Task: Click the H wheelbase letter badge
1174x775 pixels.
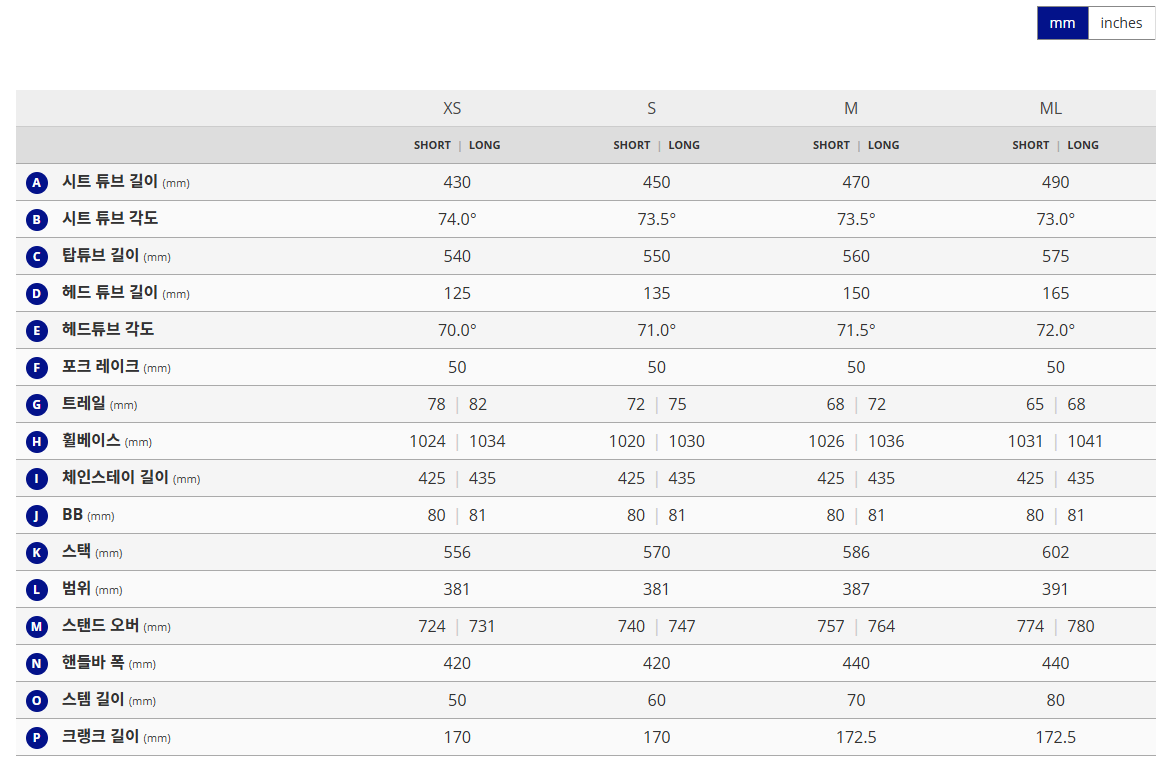Action: pyautogui.click(x=37, y=442)
